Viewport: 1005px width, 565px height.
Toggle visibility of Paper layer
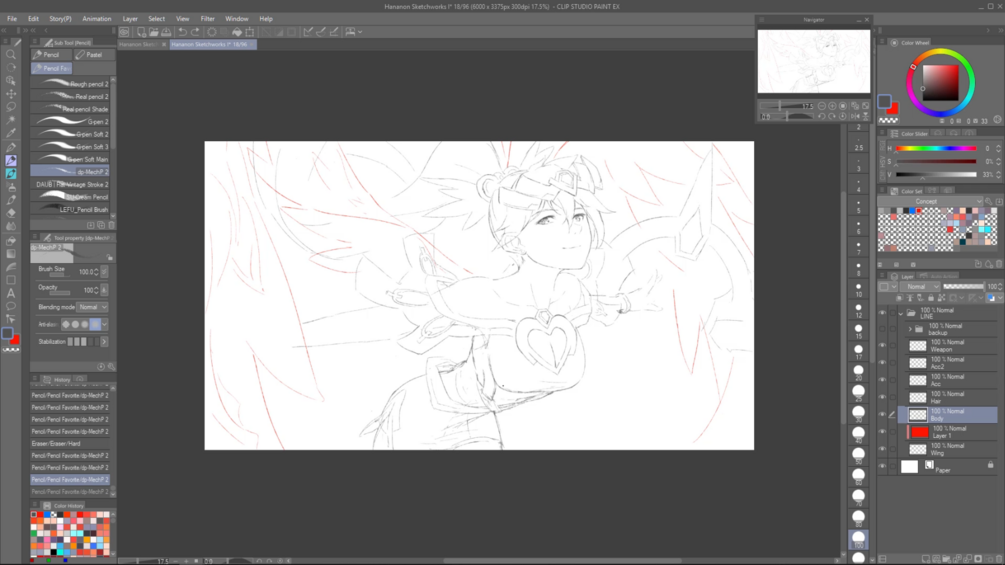click(x=883, y=467)
